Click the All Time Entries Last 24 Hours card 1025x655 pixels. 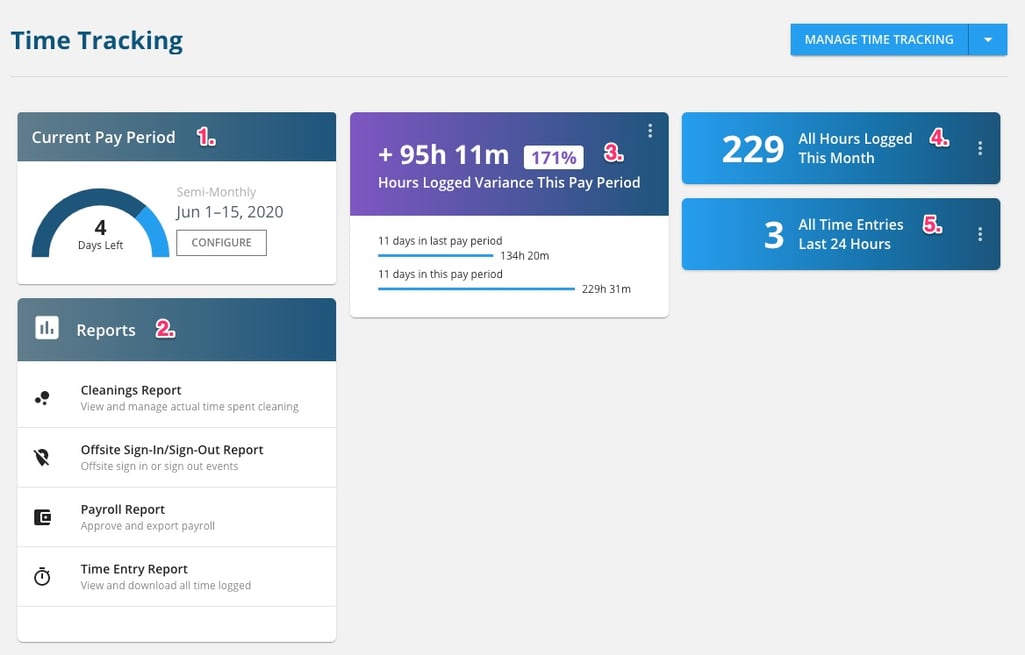840,234
